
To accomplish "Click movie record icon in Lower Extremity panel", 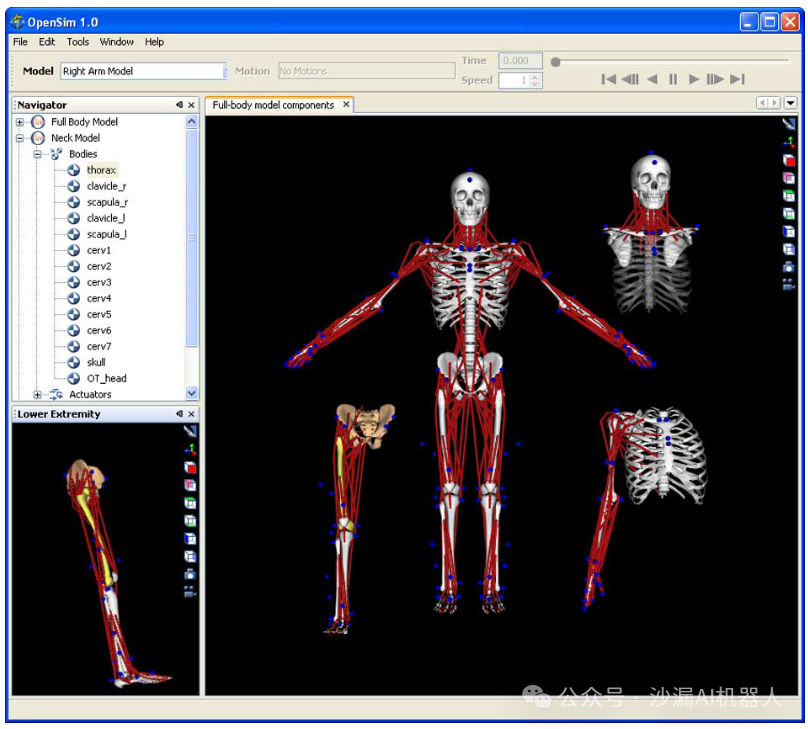I will point(190,592).
